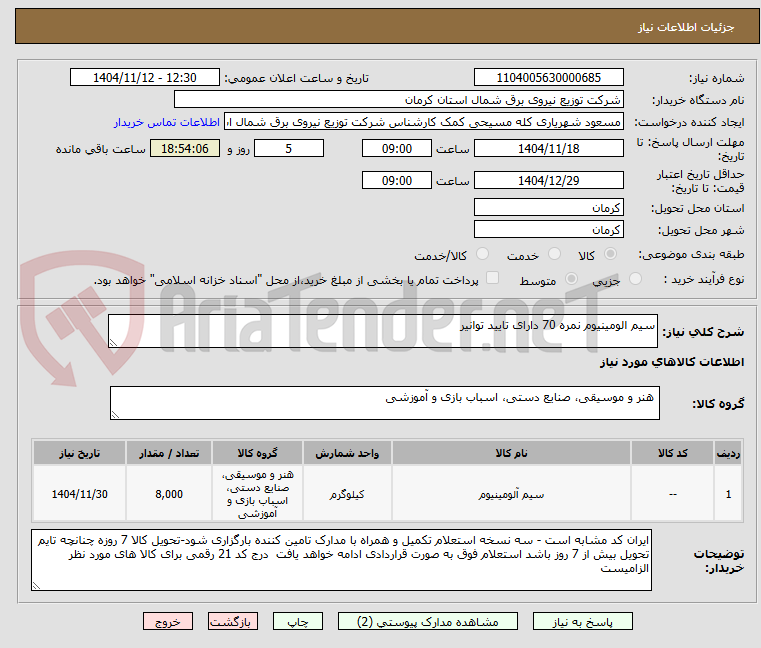Viewport: 761px width, 648px height.
Task: Click the price validity date 1404/12/29
Action: 548,181
